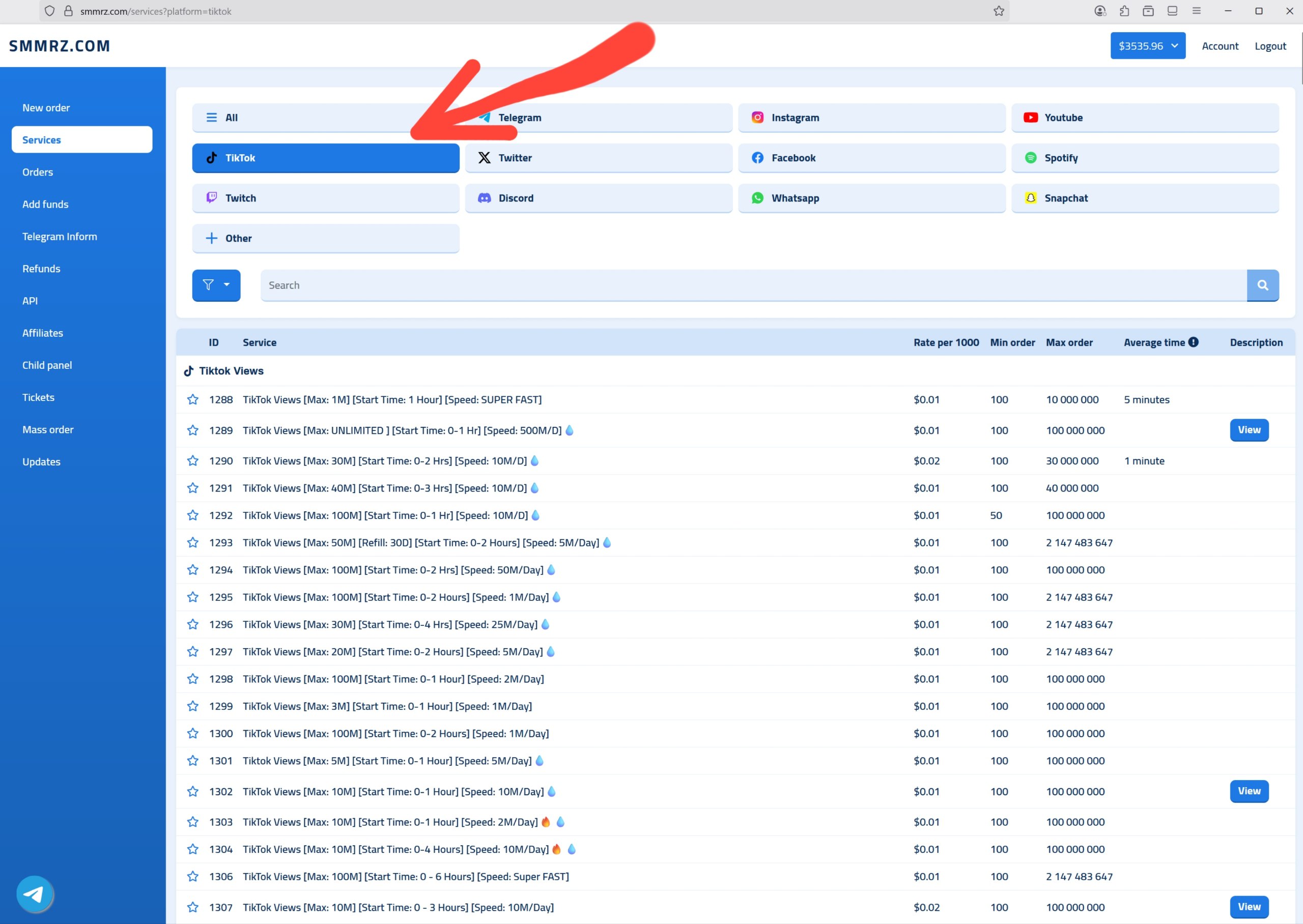Screen dimensions: 1303x924
Task: Click the search magnifier button
Action: tap(1262, 285)
